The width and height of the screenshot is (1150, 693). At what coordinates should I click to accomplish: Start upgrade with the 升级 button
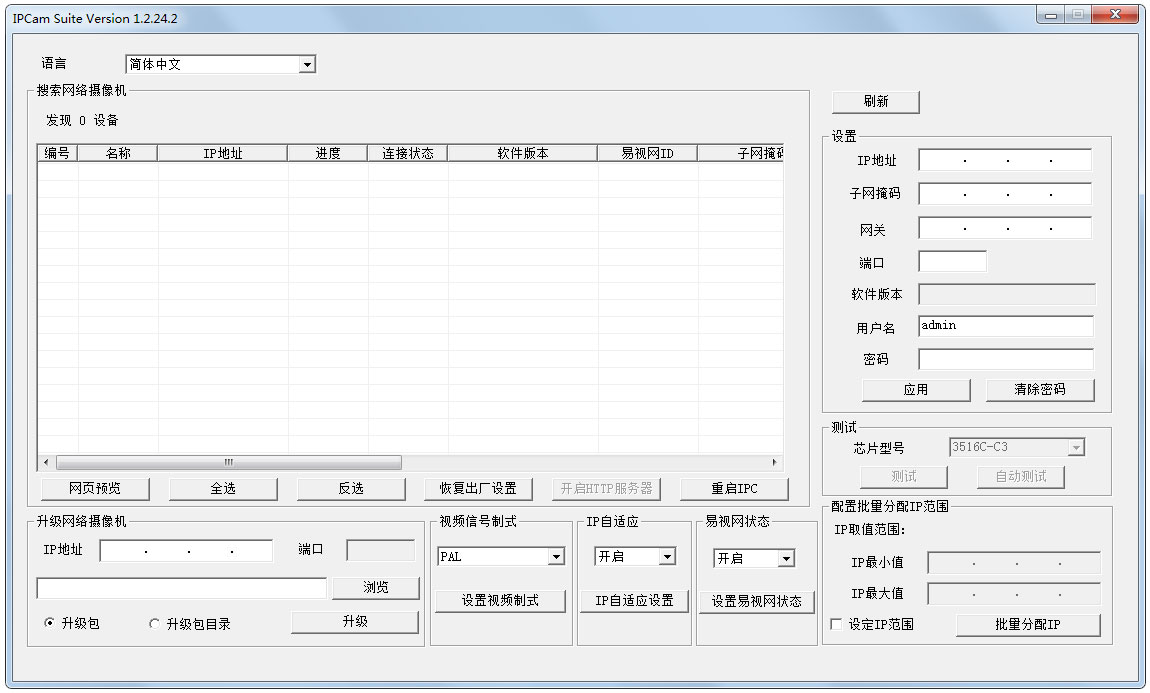tap(355, 621)
